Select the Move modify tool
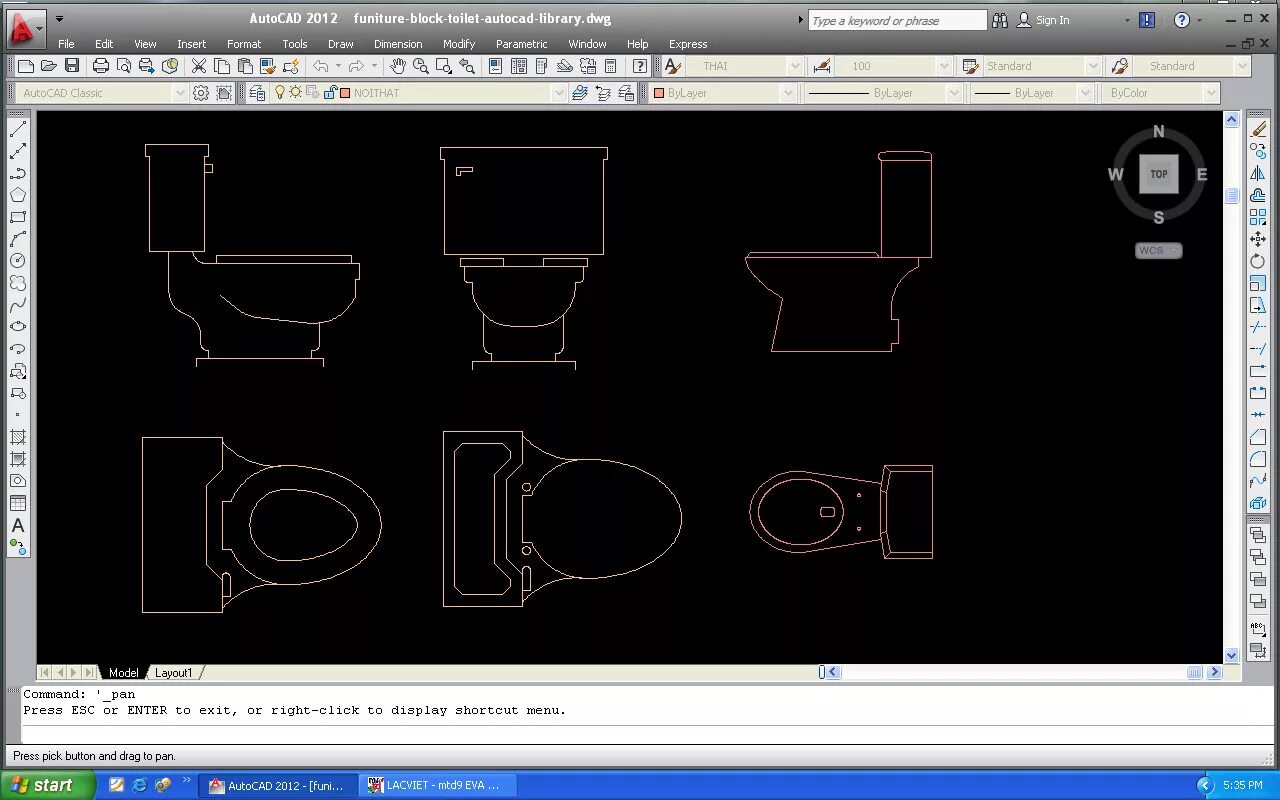 tap(1258, 239)
